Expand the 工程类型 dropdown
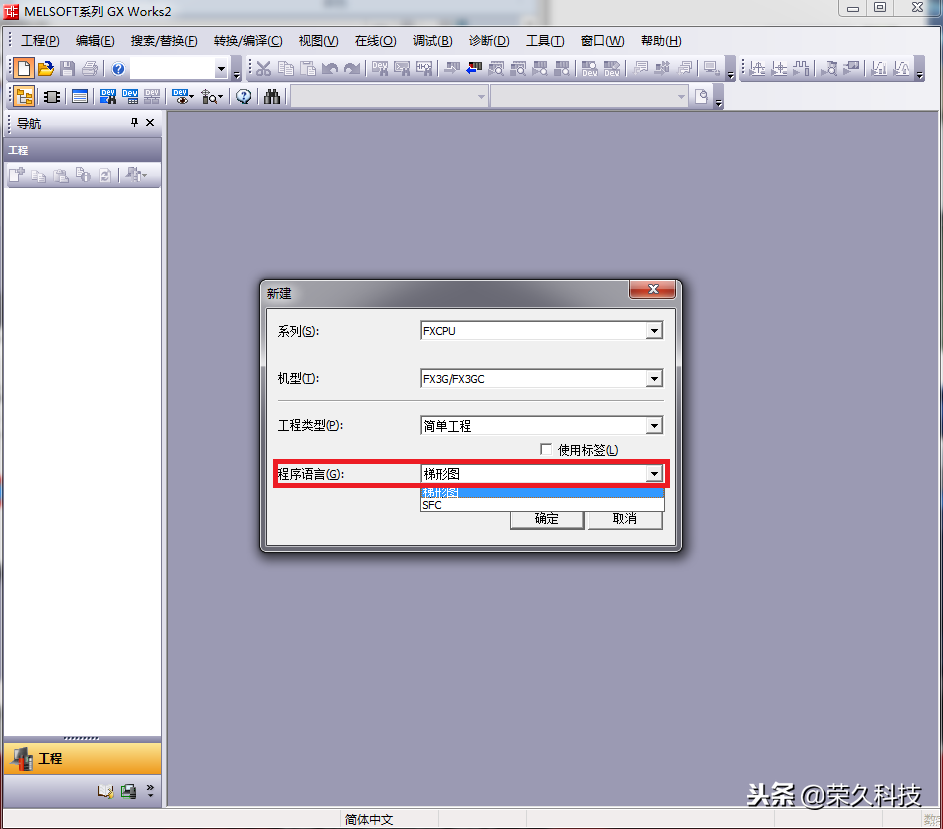Image resolution: width=943 pixels, height=829 pixels. point(654,426)
